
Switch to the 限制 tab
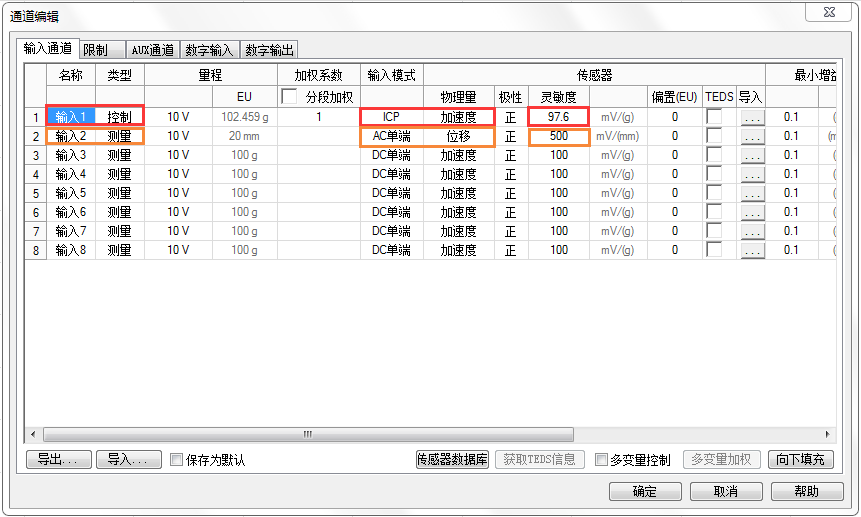point(103,50)
